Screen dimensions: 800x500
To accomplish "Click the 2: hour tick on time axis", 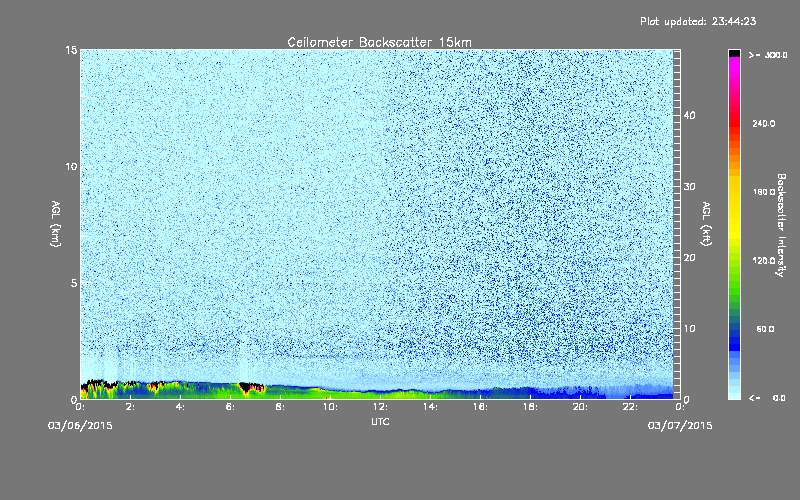I will click(131, 407).
